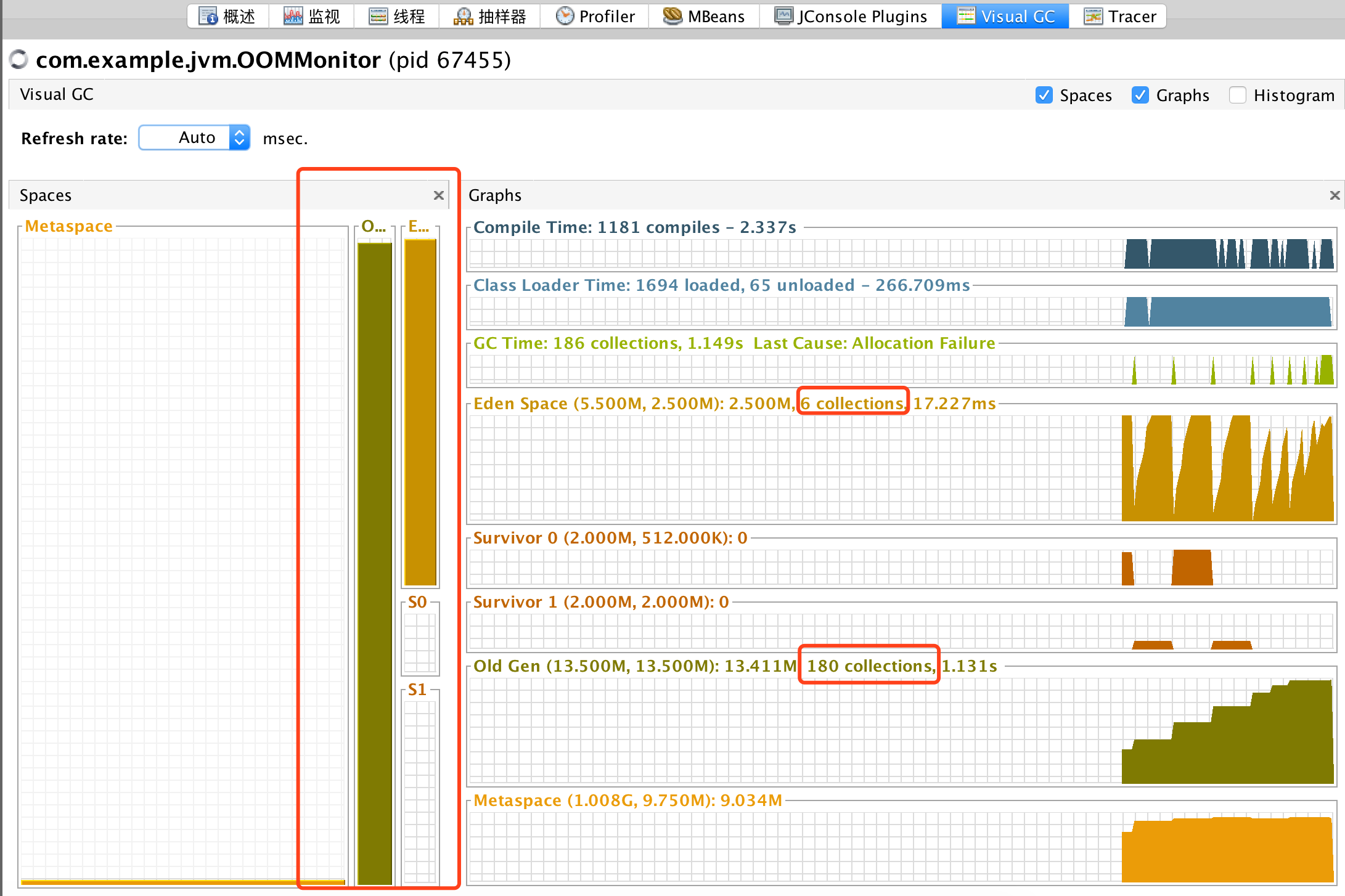Click the Eden Space usage graph
Viewport: 1345px width, 896px height.
click(901, 468)
